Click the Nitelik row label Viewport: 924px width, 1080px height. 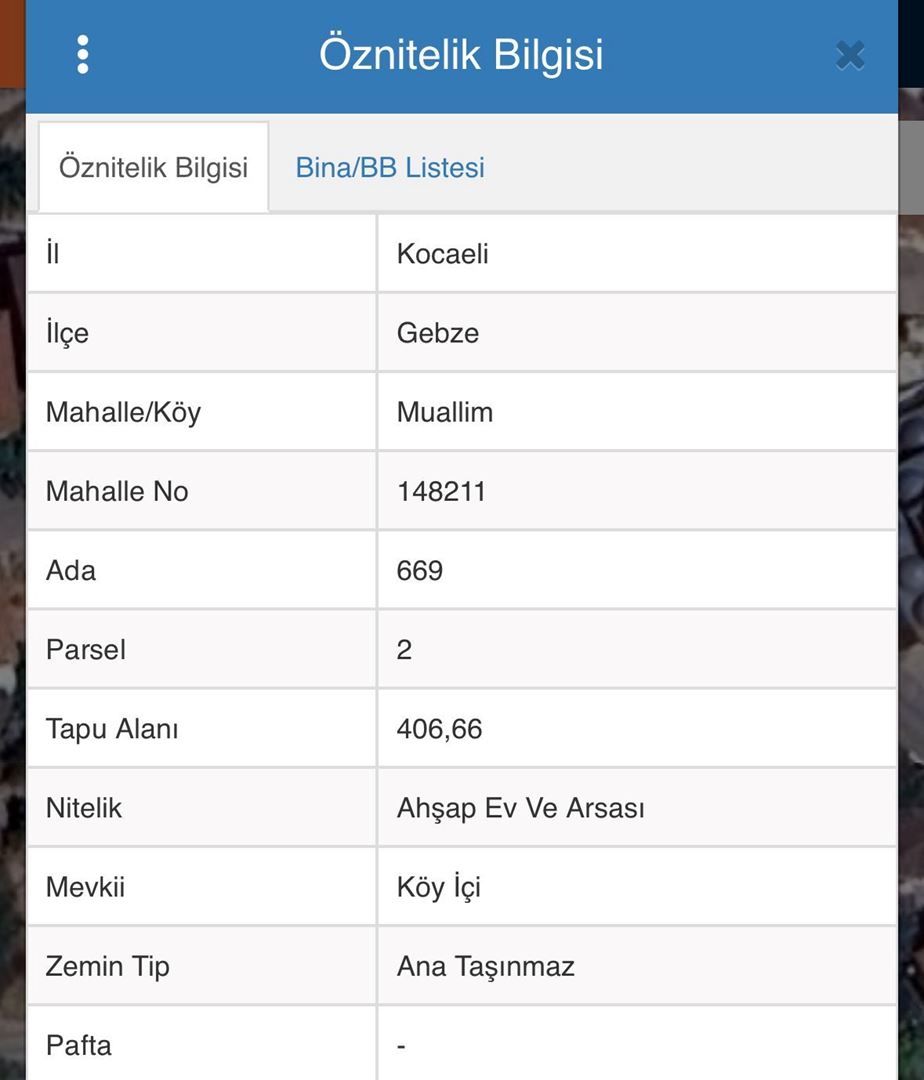[84, 808]
